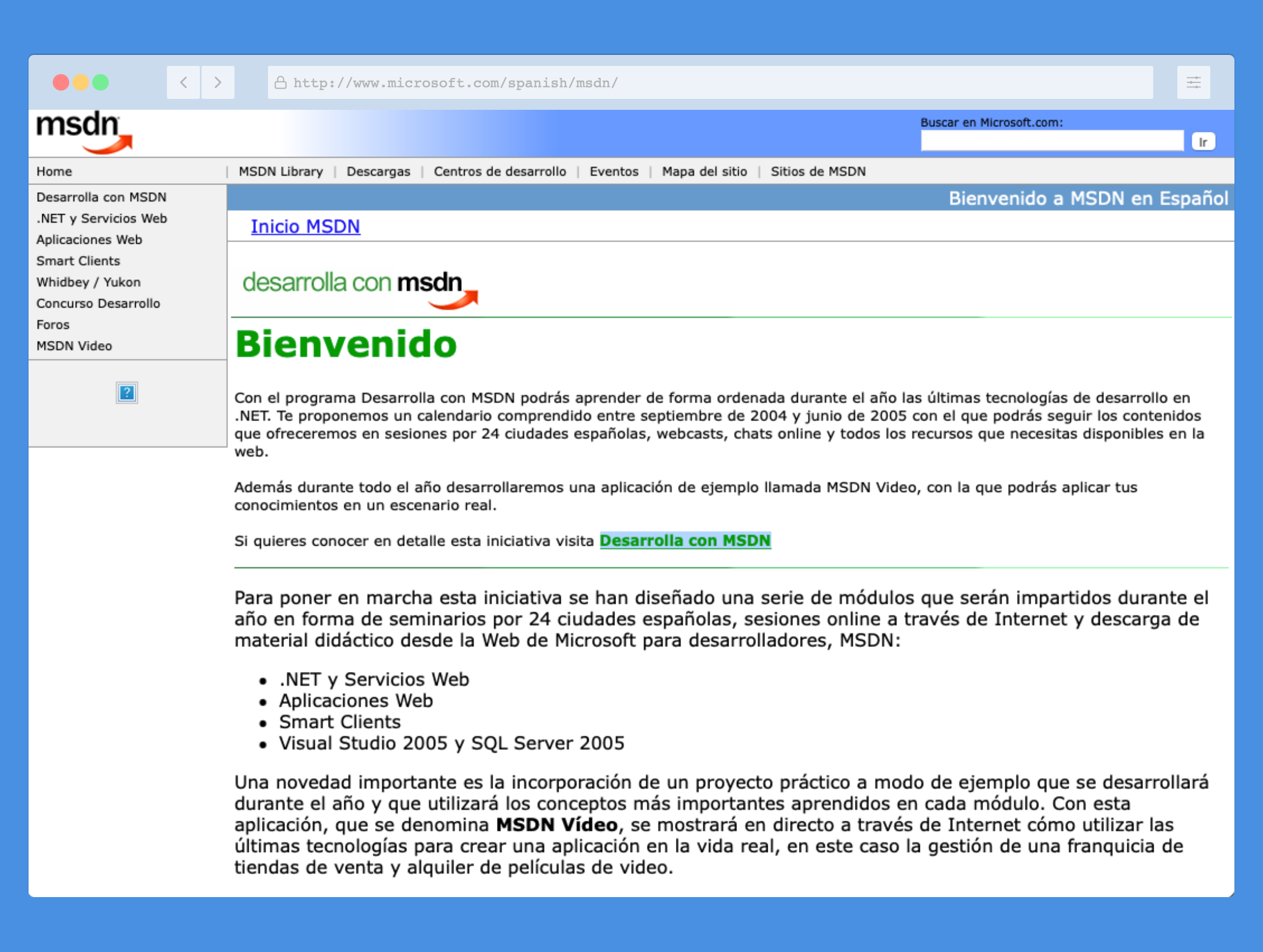
Task: Select Aplicaciones Web in sidebar
Action: pyautogui.click(x=89, y=239)
